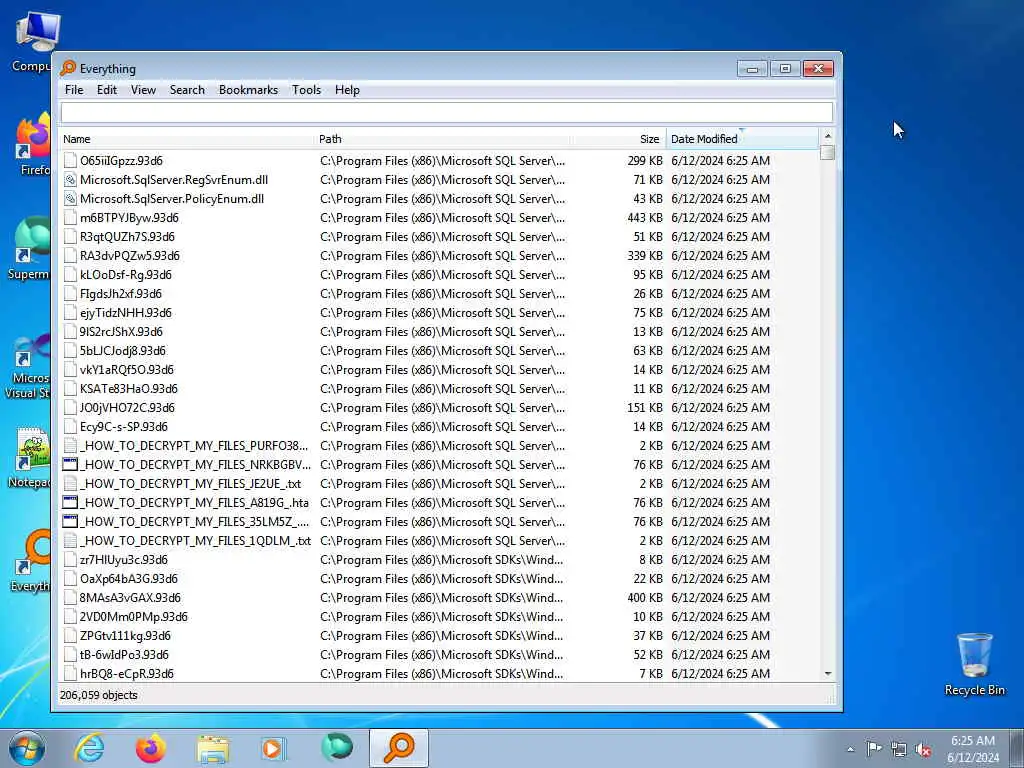Open the File menu
Screen dimensions: 1024x768
[74, 90]
